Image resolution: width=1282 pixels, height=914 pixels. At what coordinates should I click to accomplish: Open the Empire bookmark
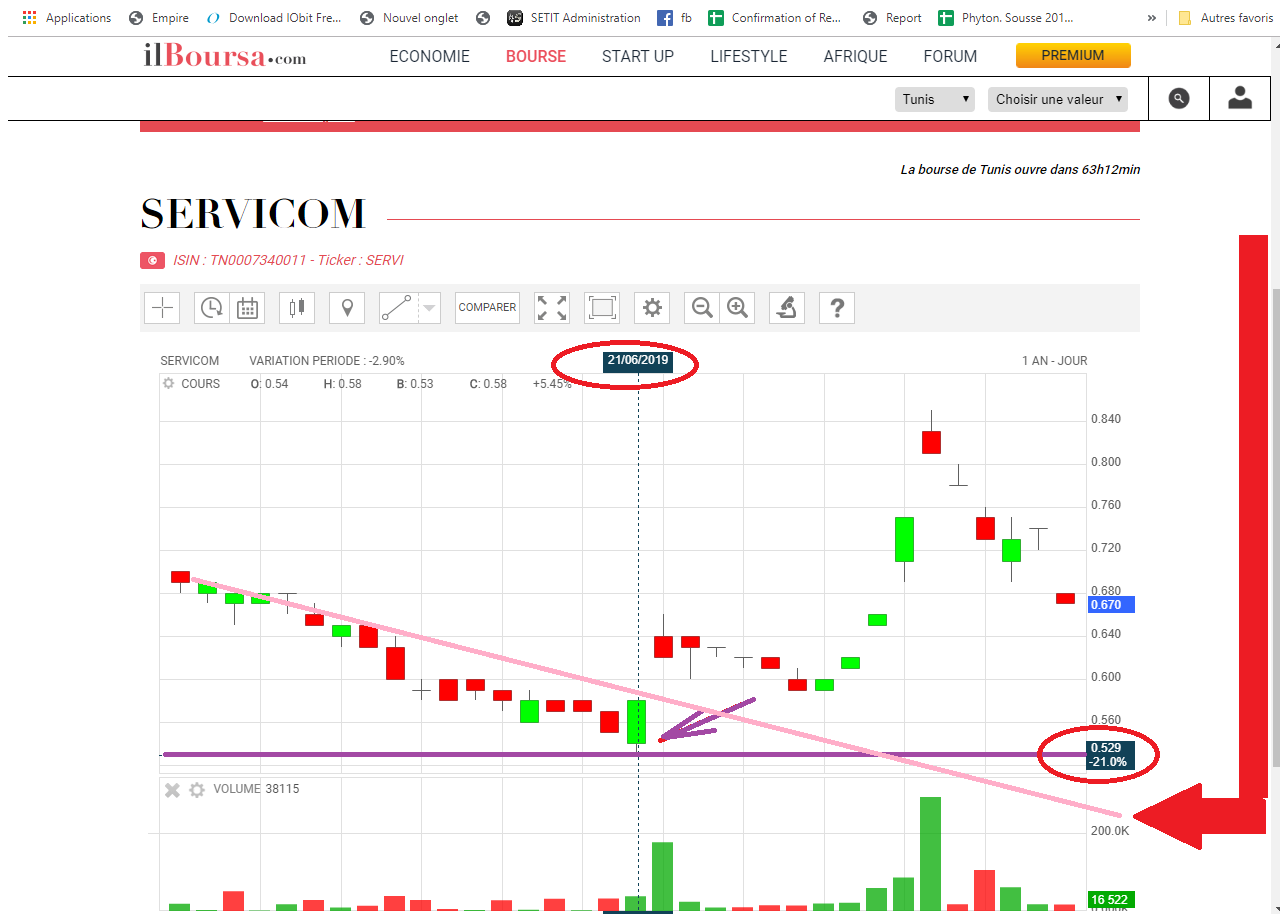click(x=159, y=18)
